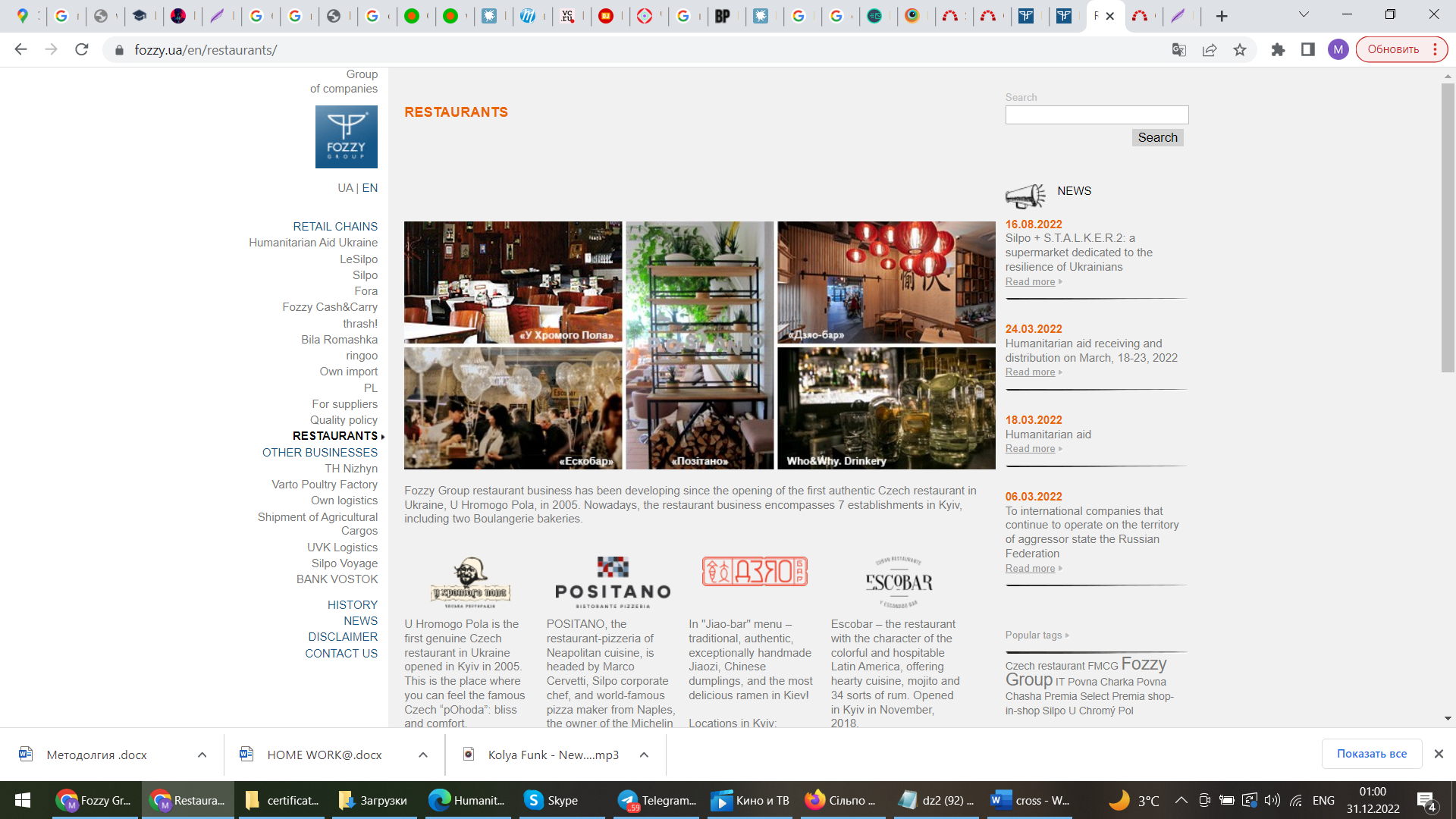The image size is (1456, 819).
Task: Click the Search input field
Action: click(x=1097, y=114)
